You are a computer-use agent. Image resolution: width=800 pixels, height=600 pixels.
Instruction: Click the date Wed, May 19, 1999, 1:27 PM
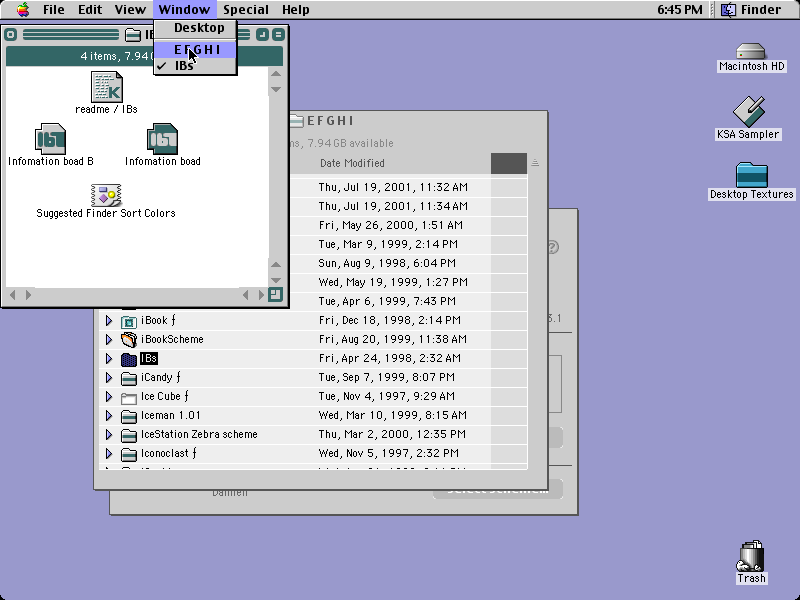coord(393,282)
